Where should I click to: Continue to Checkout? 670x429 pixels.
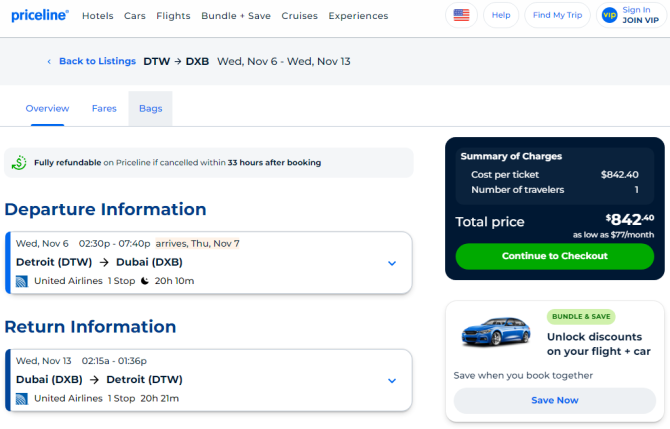555,256
